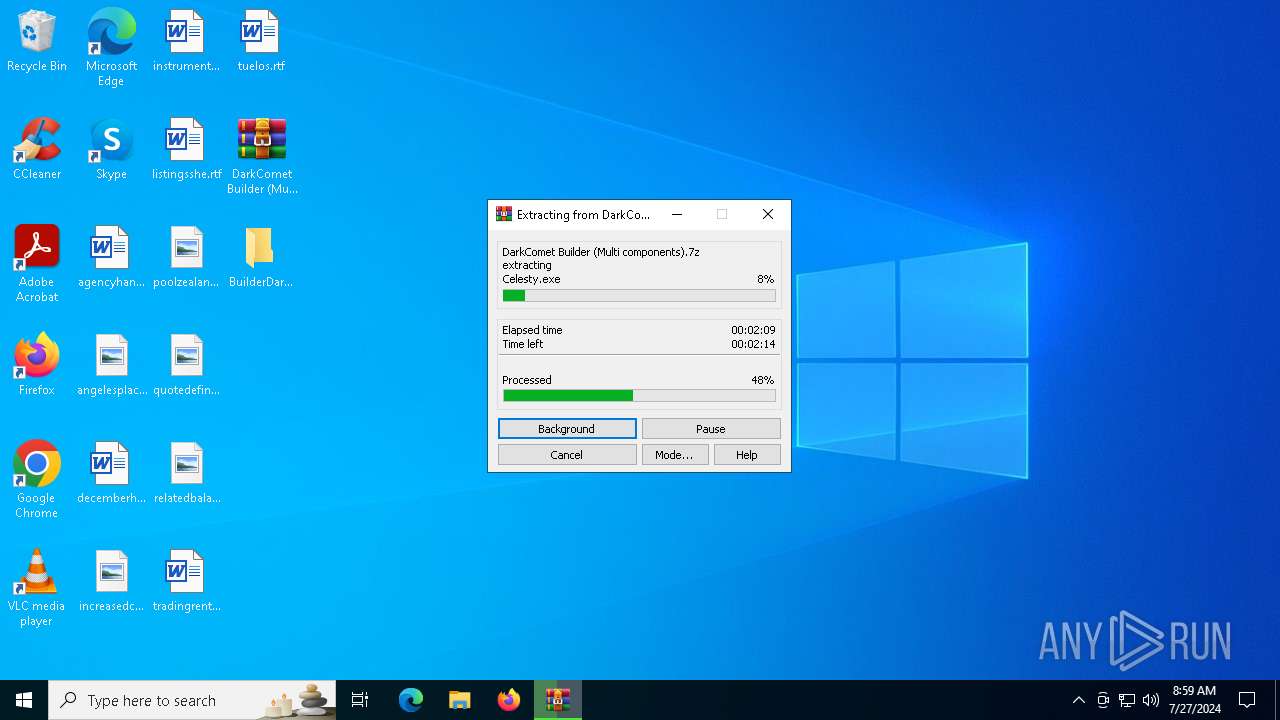This screenshot has width=1280, height=720.
Task: Open the notification center
Action: pyautogui.click(x=1247, y=700)
